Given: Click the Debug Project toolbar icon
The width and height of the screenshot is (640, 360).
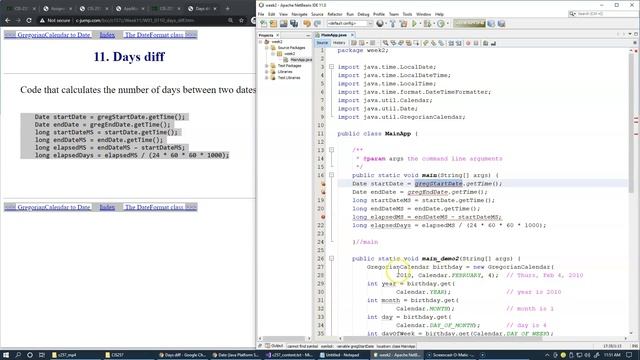Looking at the screenshot, I should point(427,24).
